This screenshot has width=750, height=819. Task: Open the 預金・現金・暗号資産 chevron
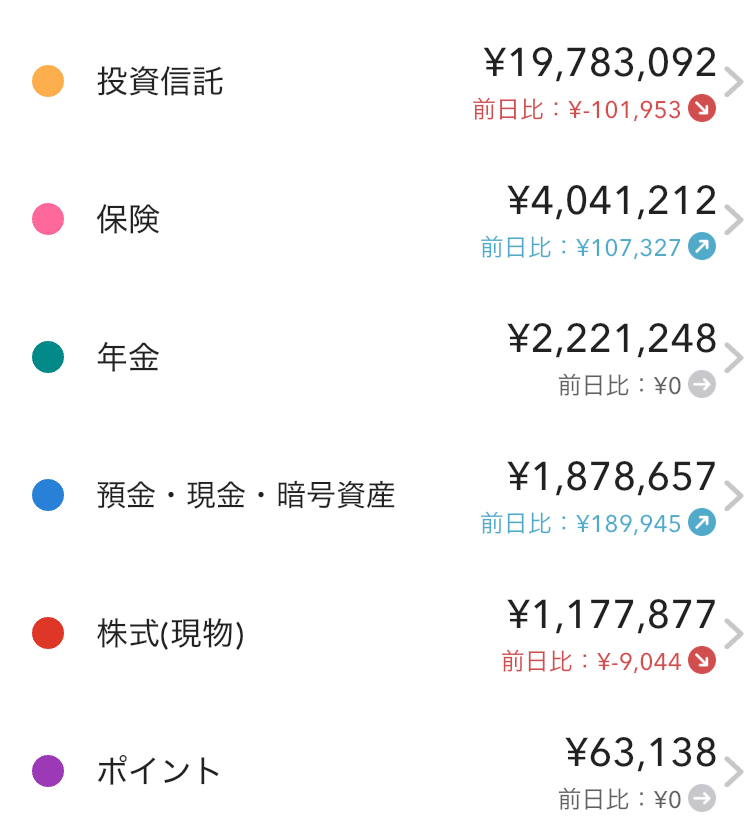[734, 497]
